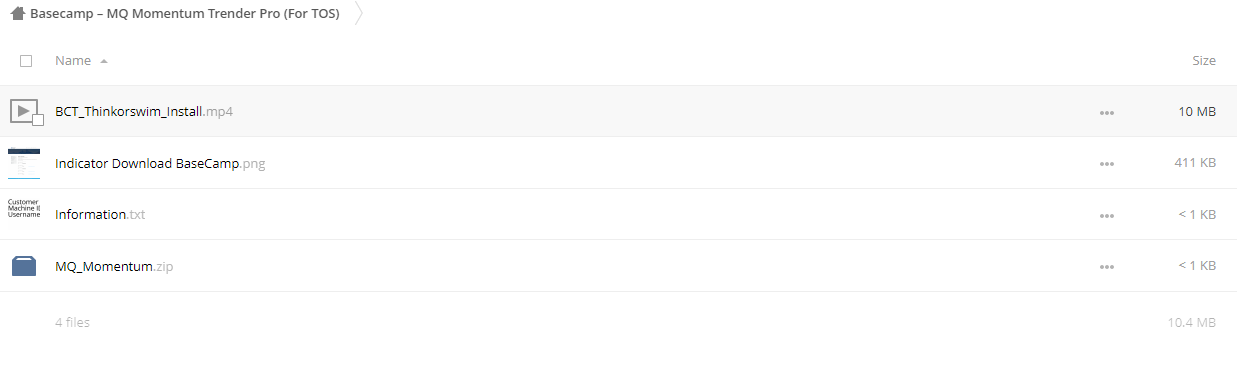1237x376 pixels.
Task: Open the Basecamp MQ Momentum Trender Pro breadcrumb
Action: [x=184, y=14]
